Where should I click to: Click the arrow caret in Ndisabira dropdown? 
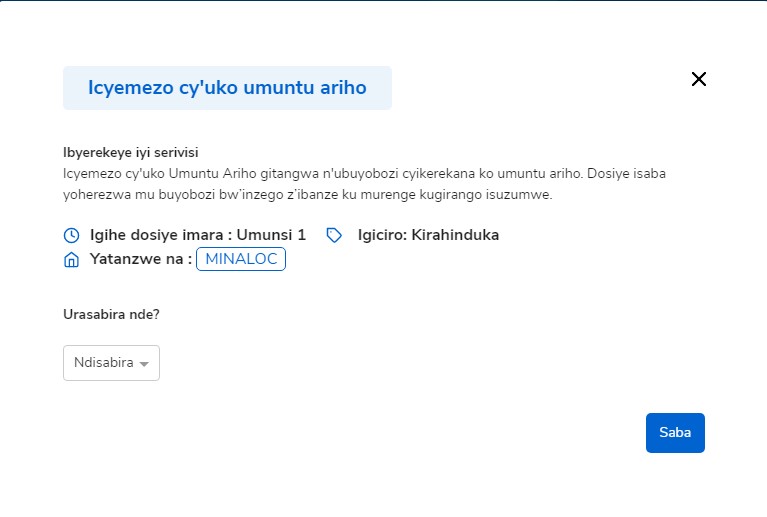click(145, 364)
